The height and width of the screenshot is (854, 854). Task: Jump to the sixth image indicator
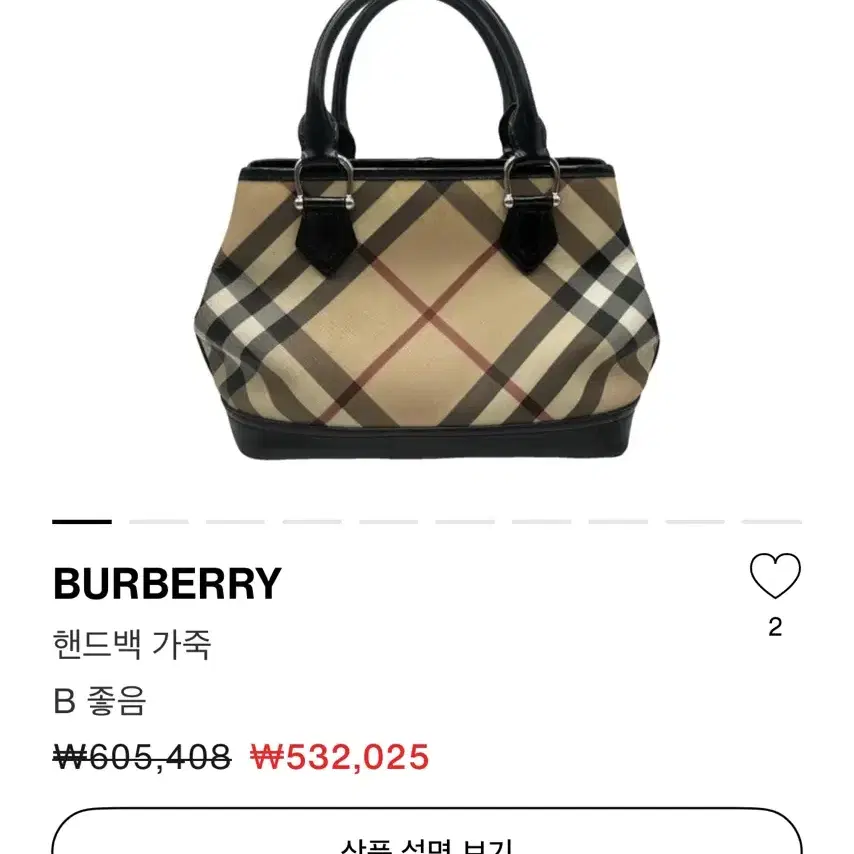point(465,522)
